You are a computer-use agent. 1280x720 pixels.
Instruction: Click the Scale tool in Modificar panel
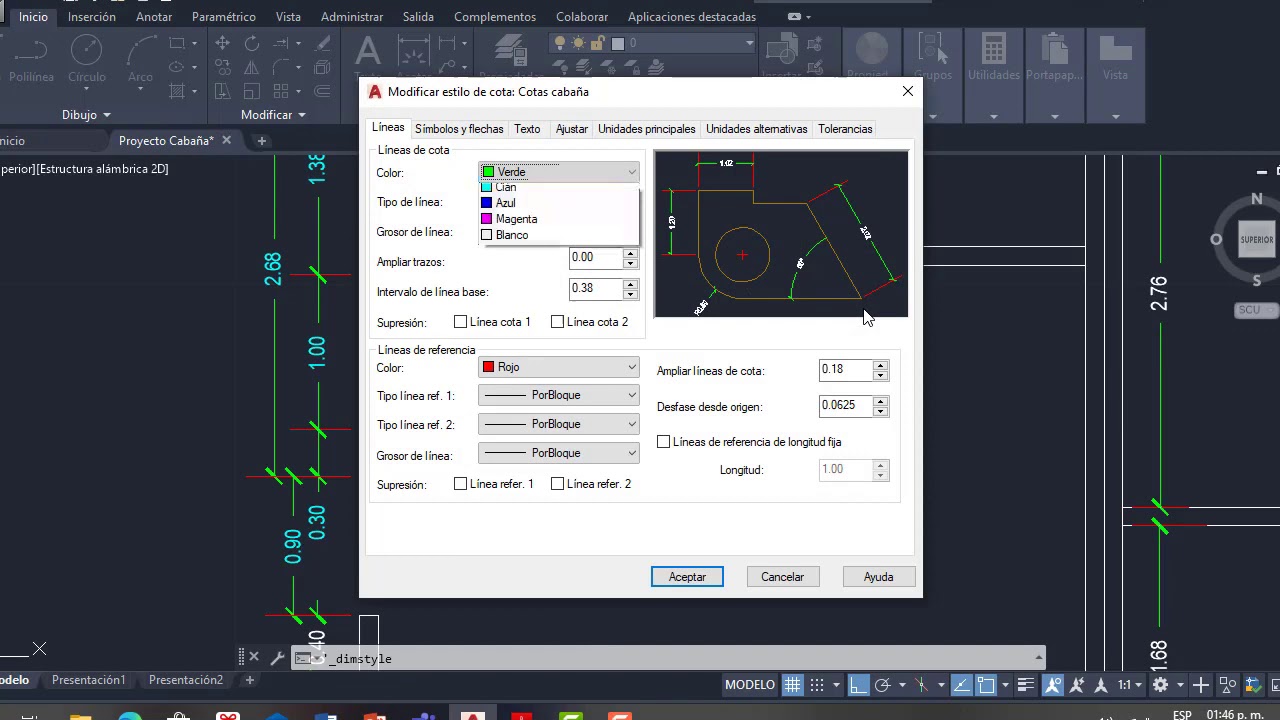click(x=252, y=92)
